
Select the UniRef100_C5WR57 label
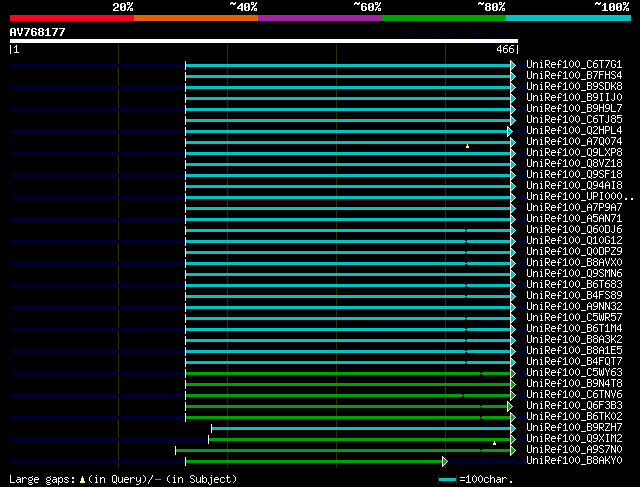[574, 318]
